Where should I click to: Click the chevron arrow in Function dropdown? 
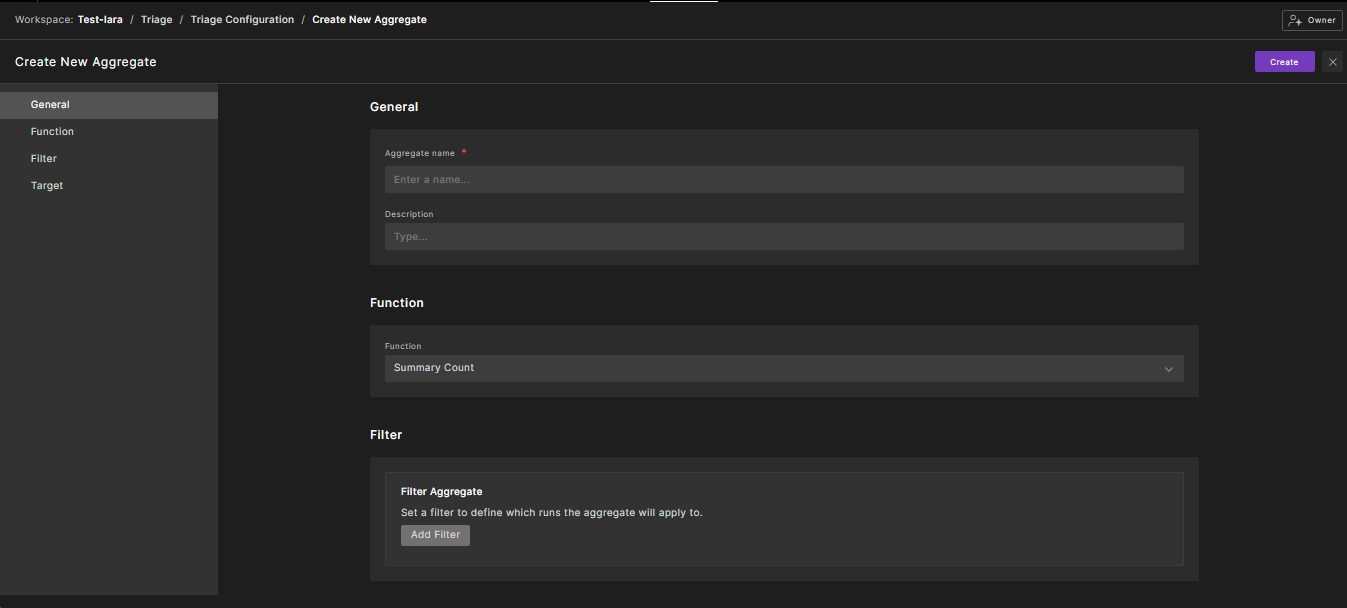pyautogui.click(x=1168, y=369)
